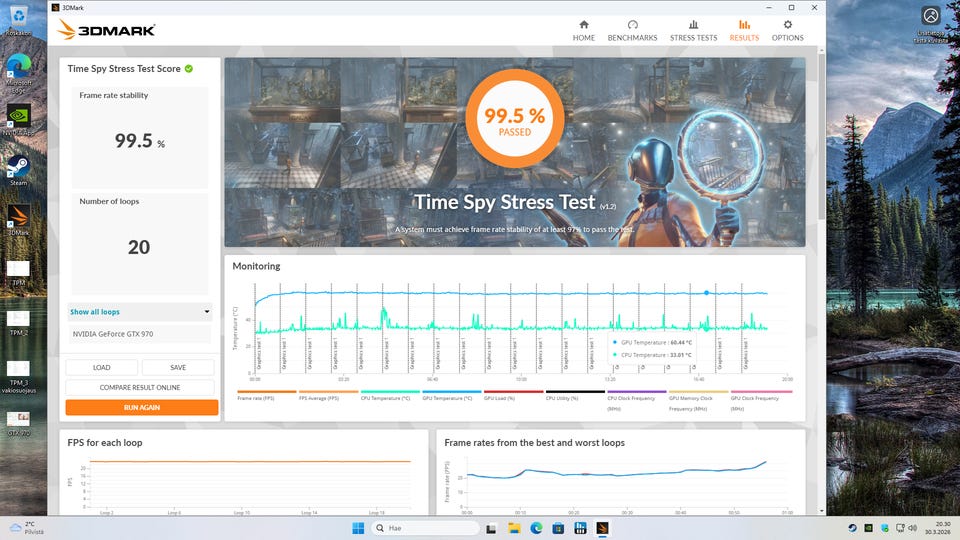The width and height of the screenshot is (960, 540).
Task: Click the Monitoring section heading
Action: [256, 266]
